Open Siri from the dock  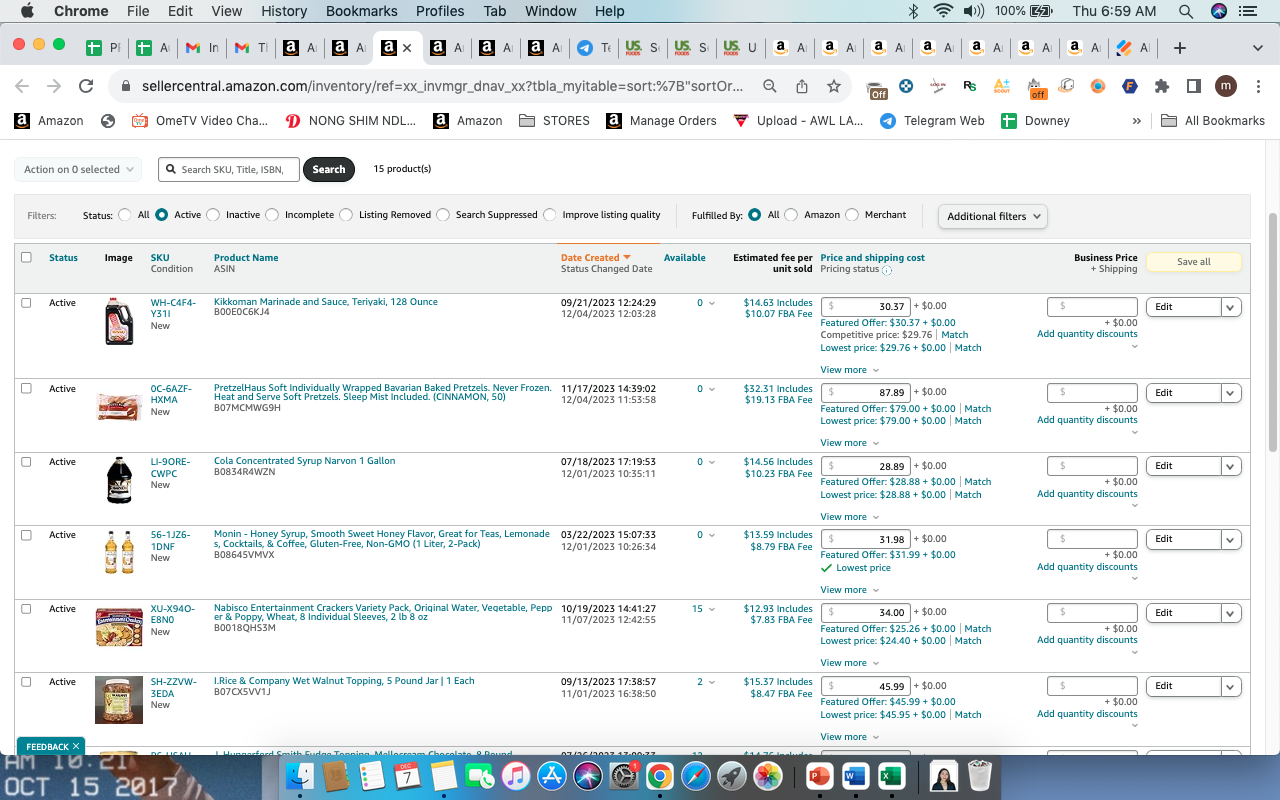[588, 775]
